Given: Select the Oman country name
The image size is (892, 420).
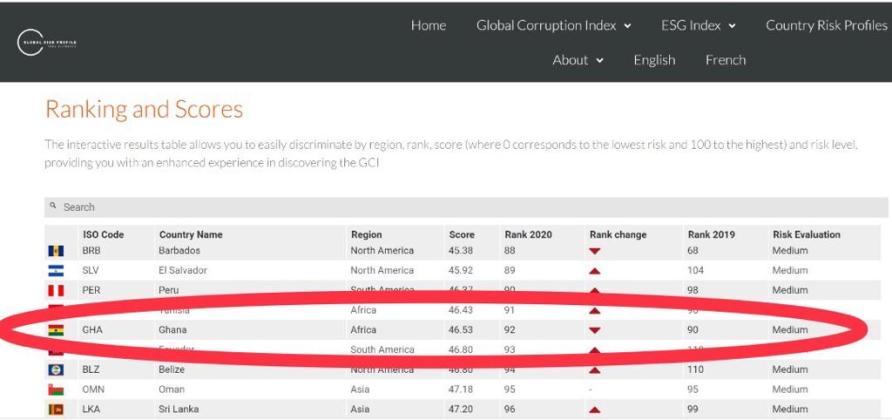Looking at the screenshot, I should [x=171, y=390].
